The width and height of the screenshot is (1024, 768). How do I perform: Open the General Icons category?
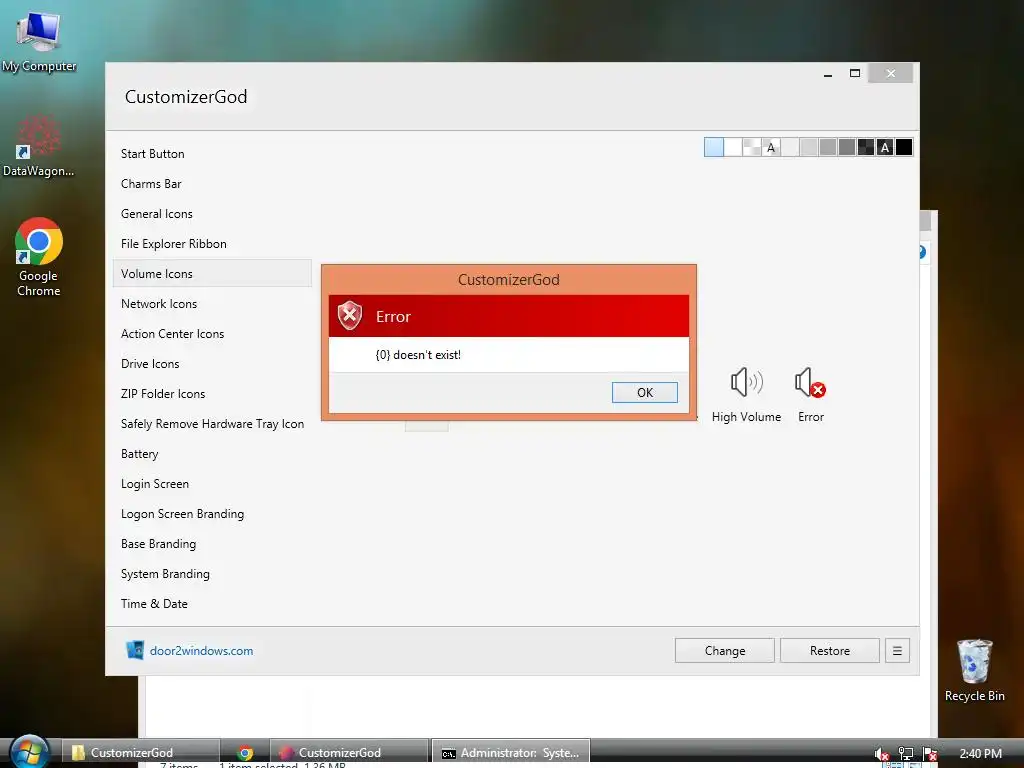156,214
